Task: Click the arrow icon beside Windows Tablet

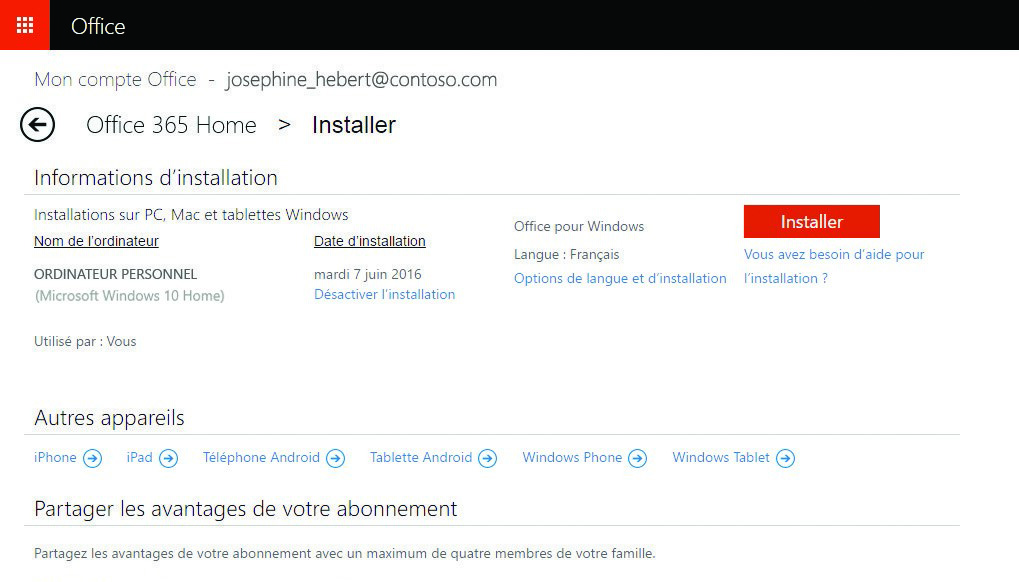Action: pos(786,459)
